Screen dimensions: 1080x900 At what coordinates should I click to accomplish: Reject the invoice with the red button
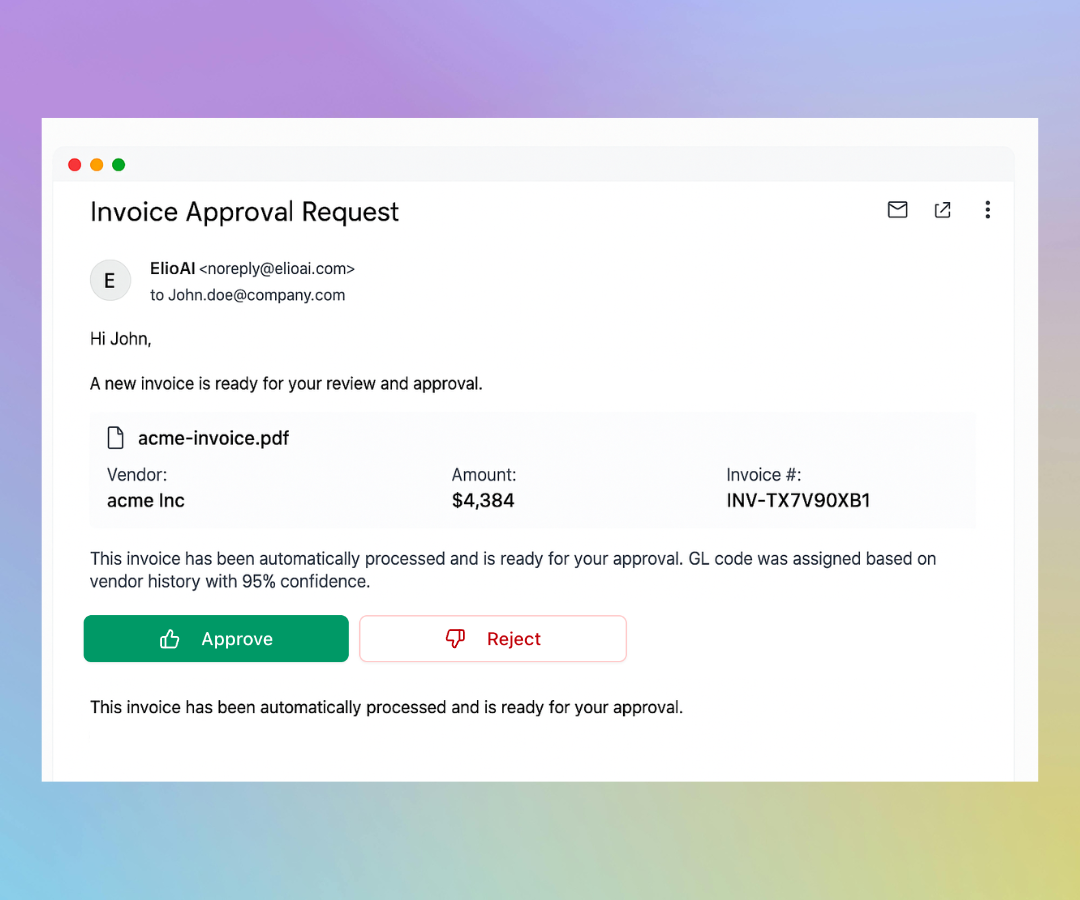492,638
